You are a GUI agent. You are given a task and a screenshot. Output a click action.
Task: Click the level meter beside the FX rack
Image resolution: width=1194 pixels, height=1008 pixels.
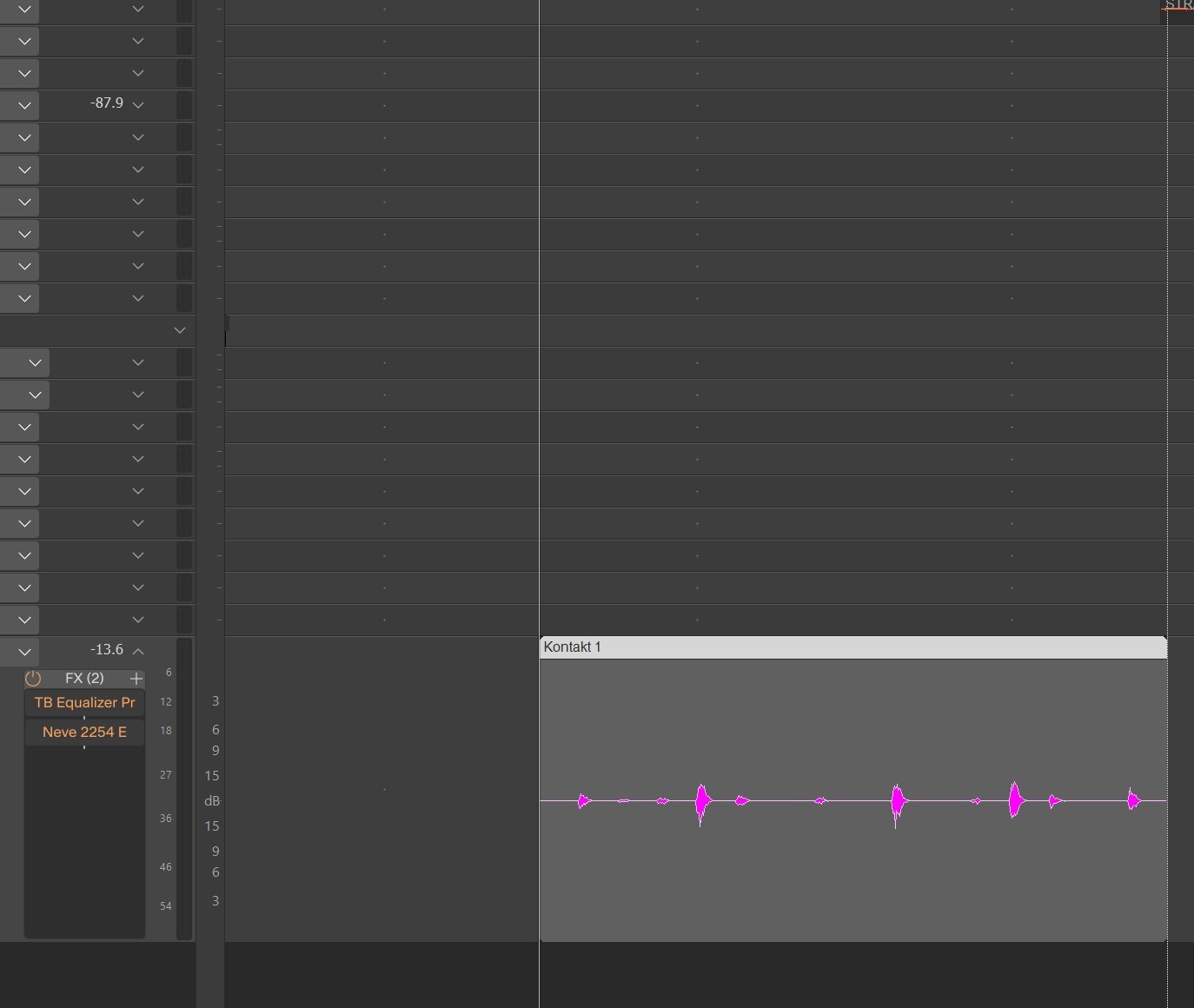184,791
